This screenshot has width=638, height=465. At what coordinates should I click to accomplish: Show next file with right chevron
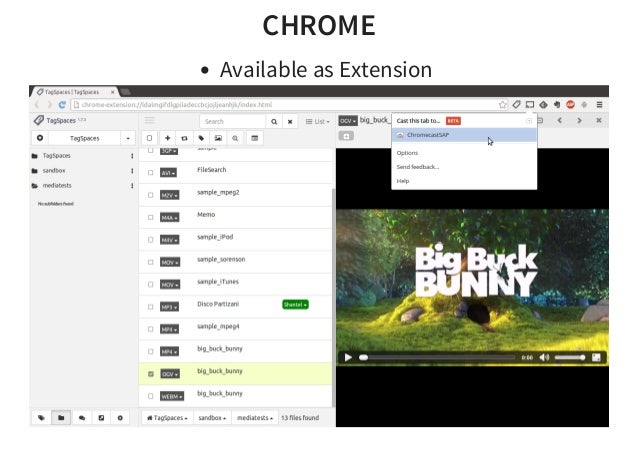point(579,120)
